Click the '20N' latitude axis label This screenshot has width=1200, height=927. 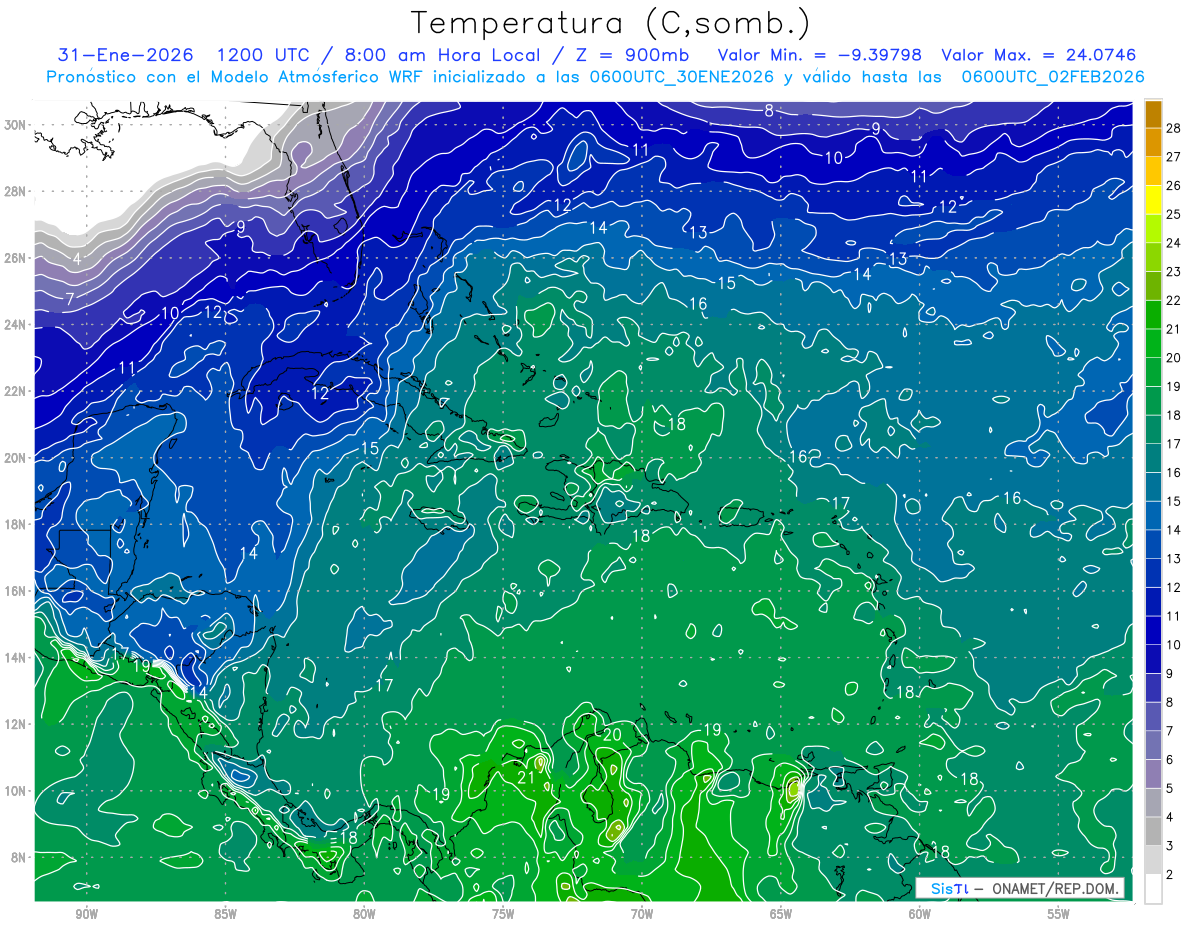15,458
